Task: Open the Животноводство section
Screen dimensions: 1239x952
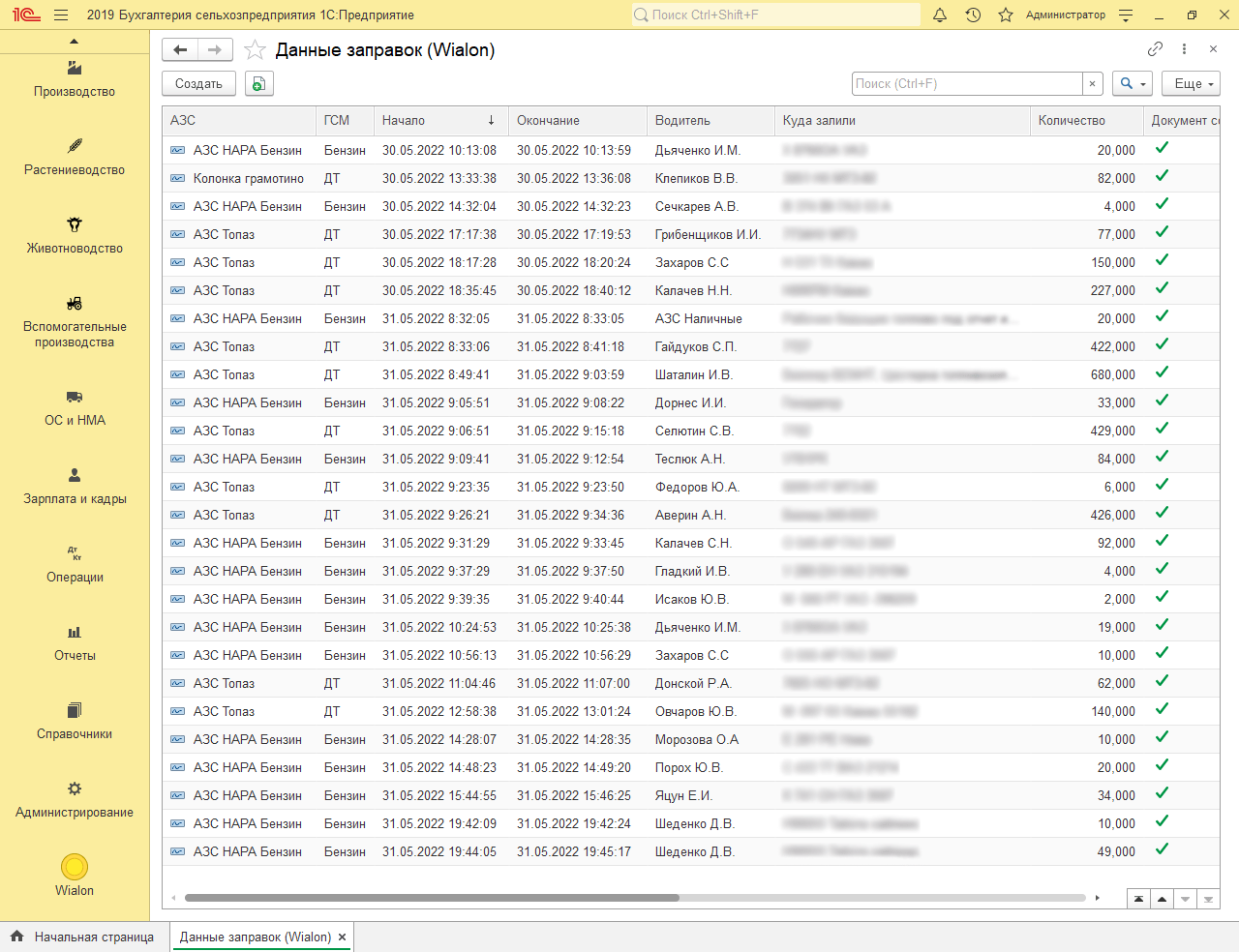Action: coord(75,235)
